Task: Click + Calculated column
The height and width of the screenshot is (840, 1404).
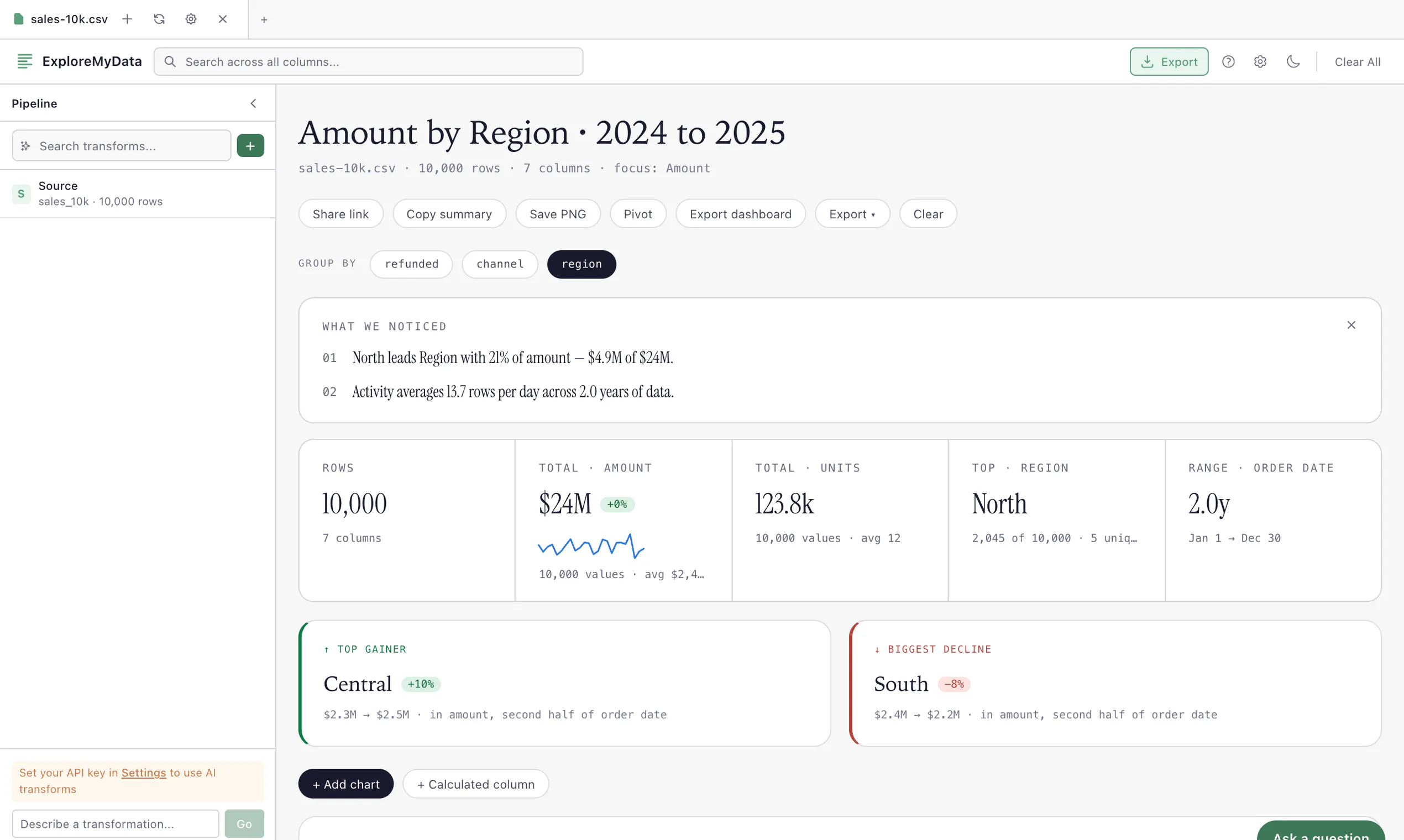Action: point(475,784)
